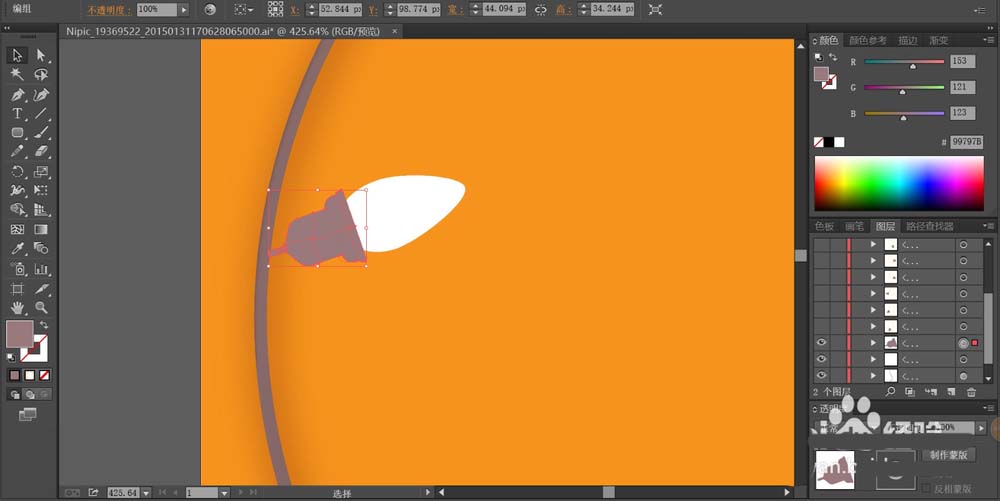The image size is (1000, 501).
Task: Select the Type tool
Action: (17, 114)
